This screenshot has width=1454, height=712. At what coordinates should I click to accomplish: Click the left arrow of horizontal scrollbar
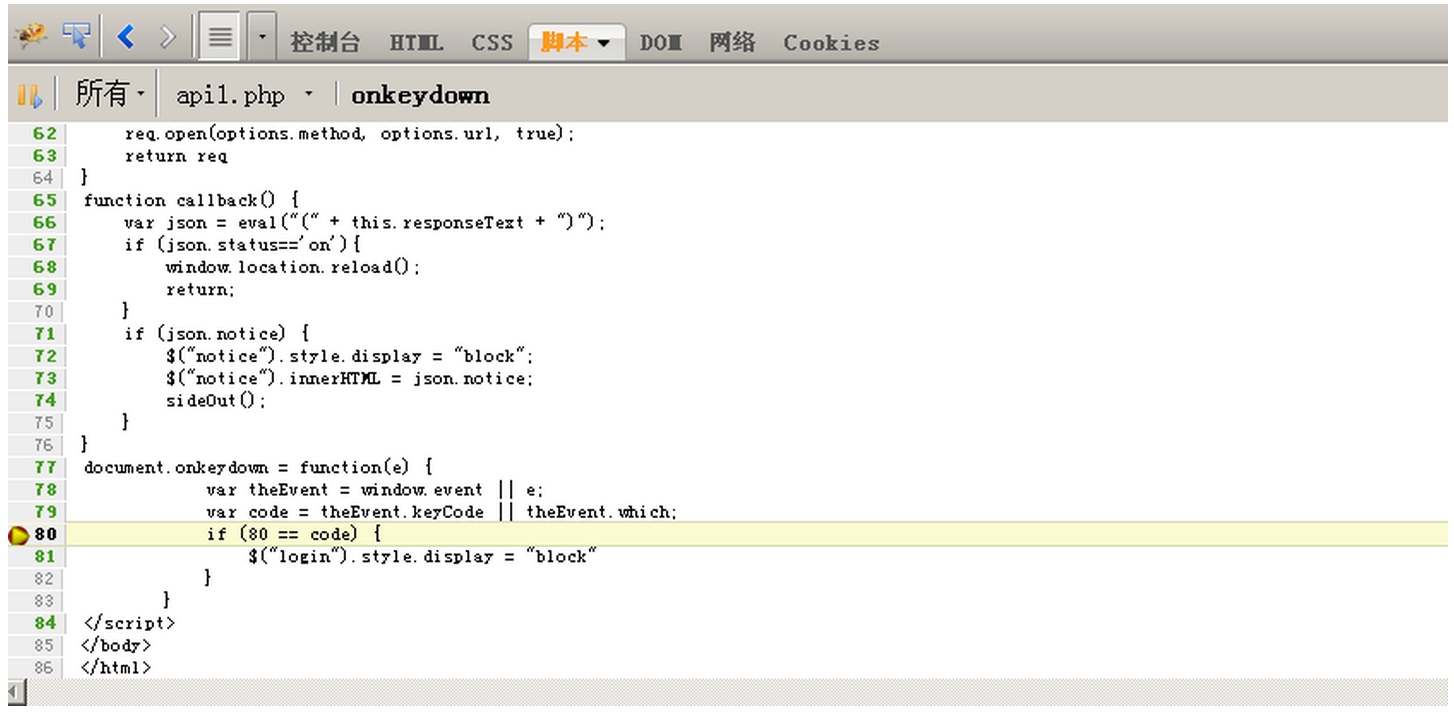click(x=15, y=692)
